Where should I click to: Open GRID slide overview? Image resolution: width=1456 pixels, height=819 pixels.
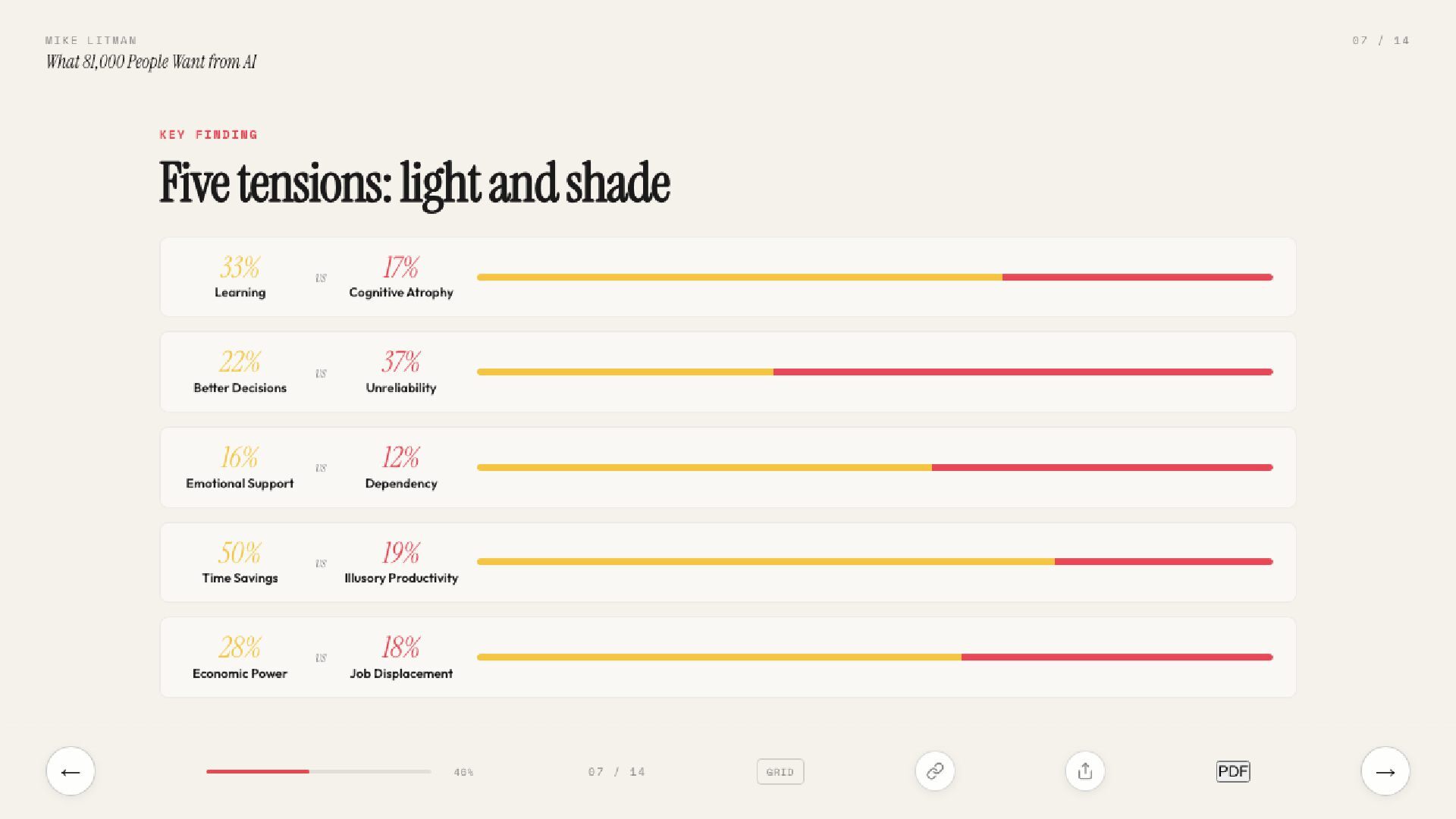pyautogui.click(x=780, y=772)
